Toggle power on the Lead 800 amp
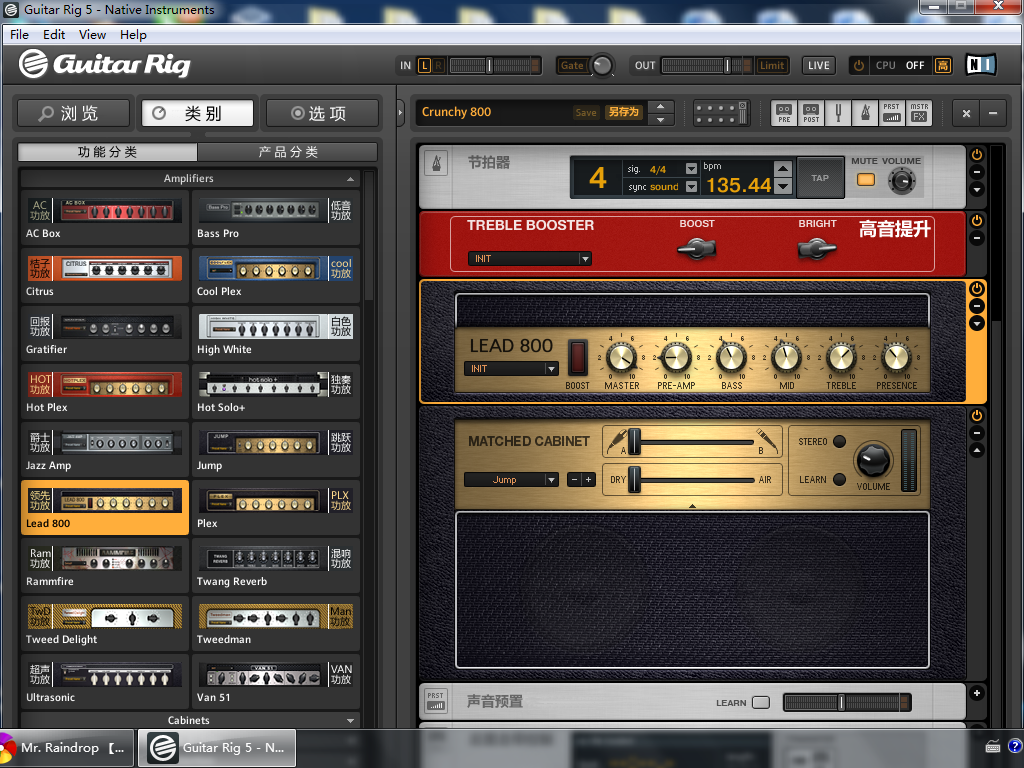 976,289
